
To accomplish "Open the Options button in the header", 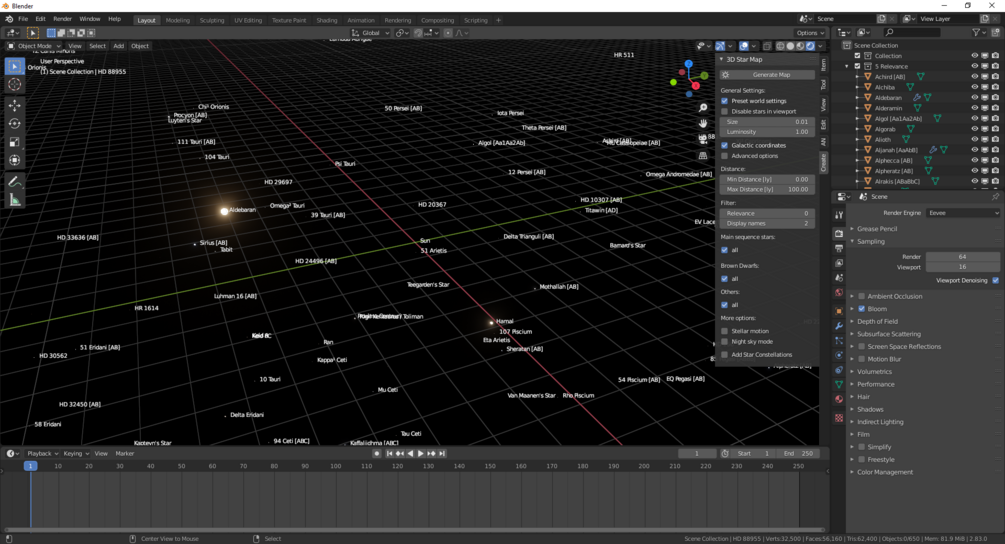I will coord(810,33).
